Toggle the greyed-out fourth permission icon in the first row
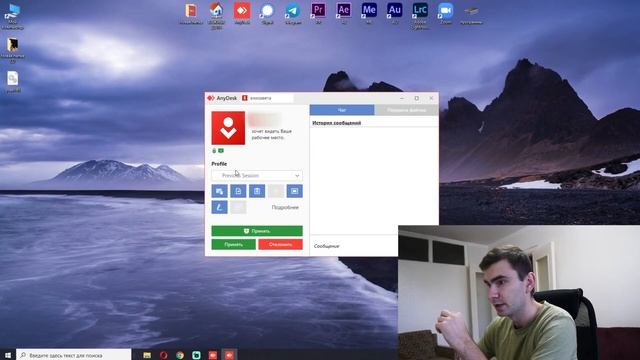 tap(276, 191)
